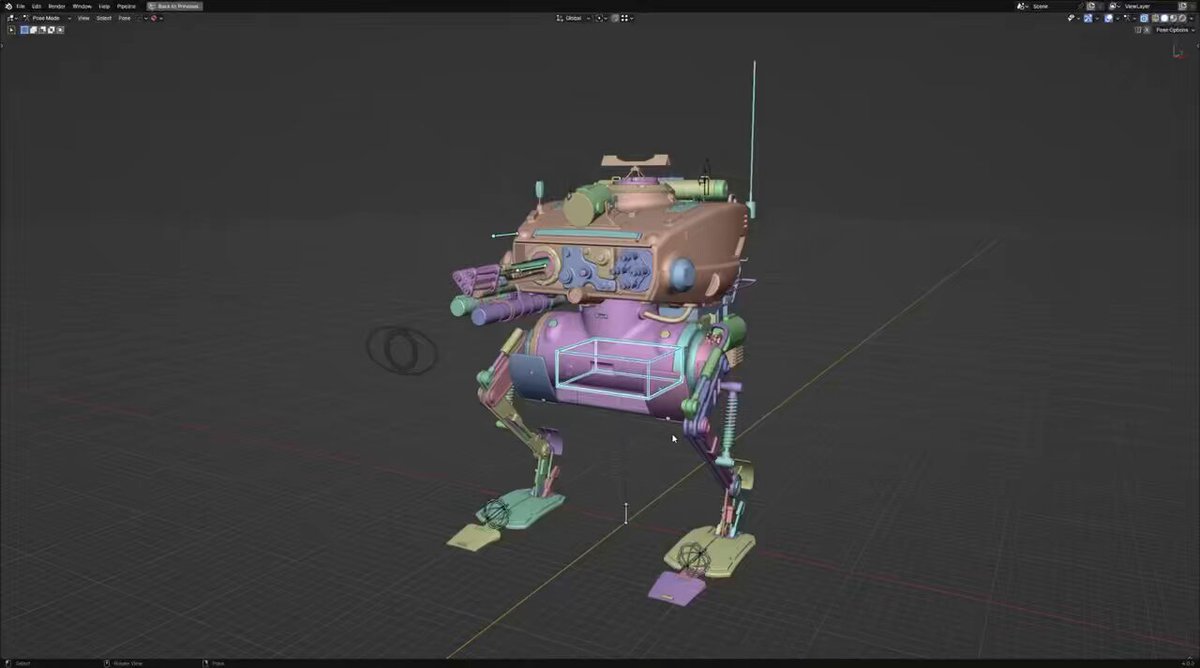Choose the intersect-selection mode icon
1200x668 pixels.
coord(60,30)
